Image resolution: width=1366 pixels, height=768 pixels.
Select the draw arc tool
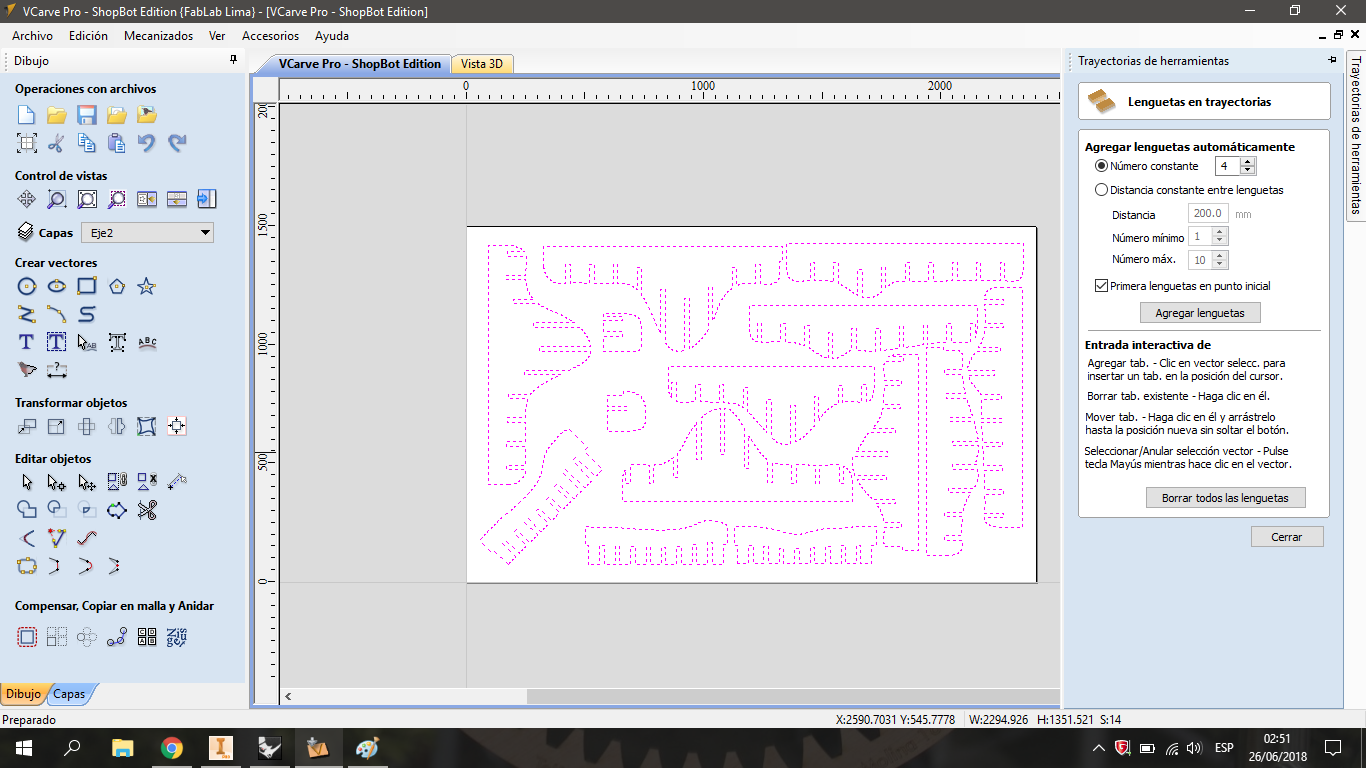pos(57,315)
